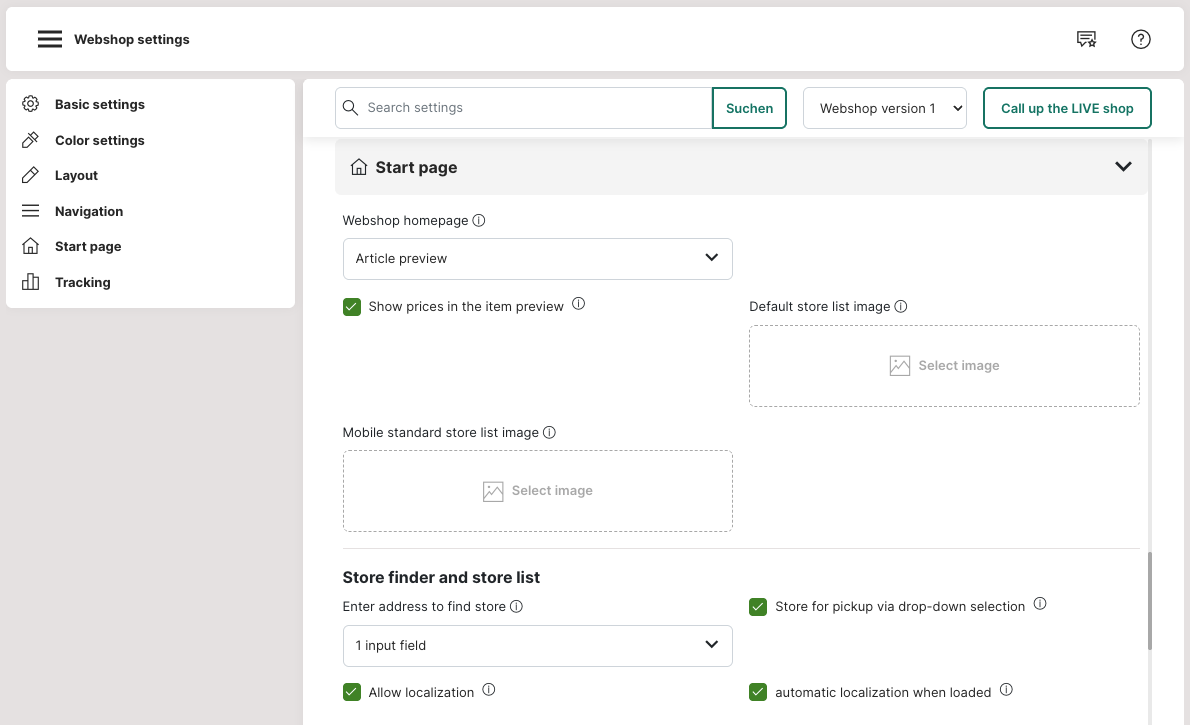Image resolution: width=1190 pixels, height=725 pixels.
Task: Toggle Store for pickup via drop-down selection
Action: click(x=758, y=606)
